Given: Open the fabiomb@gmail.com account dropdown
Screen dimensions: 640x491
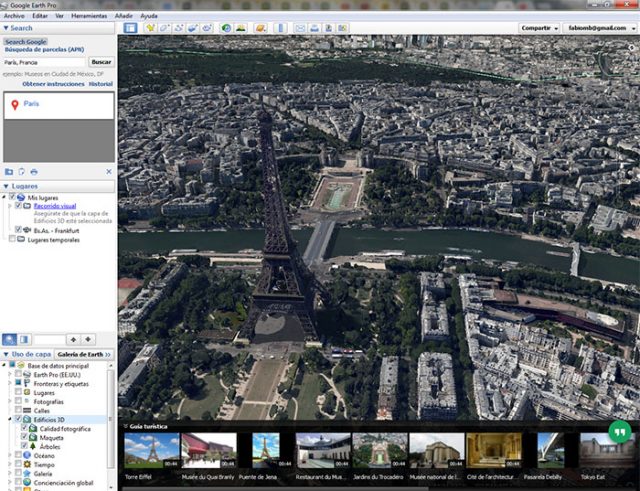Looking at the screenshot, I should tap(602, 28).
